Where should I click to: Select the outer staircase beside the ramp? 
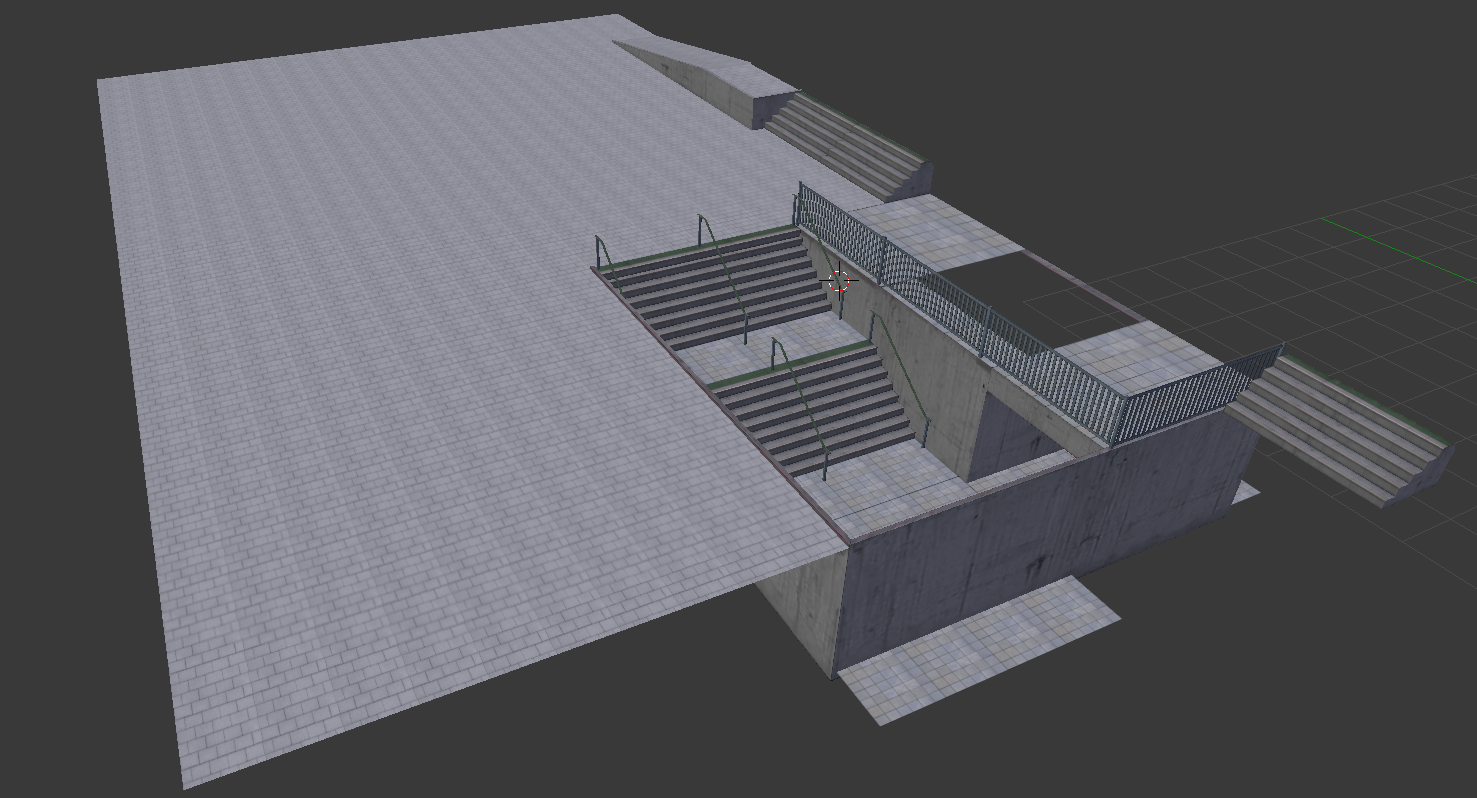pos(850,144)
